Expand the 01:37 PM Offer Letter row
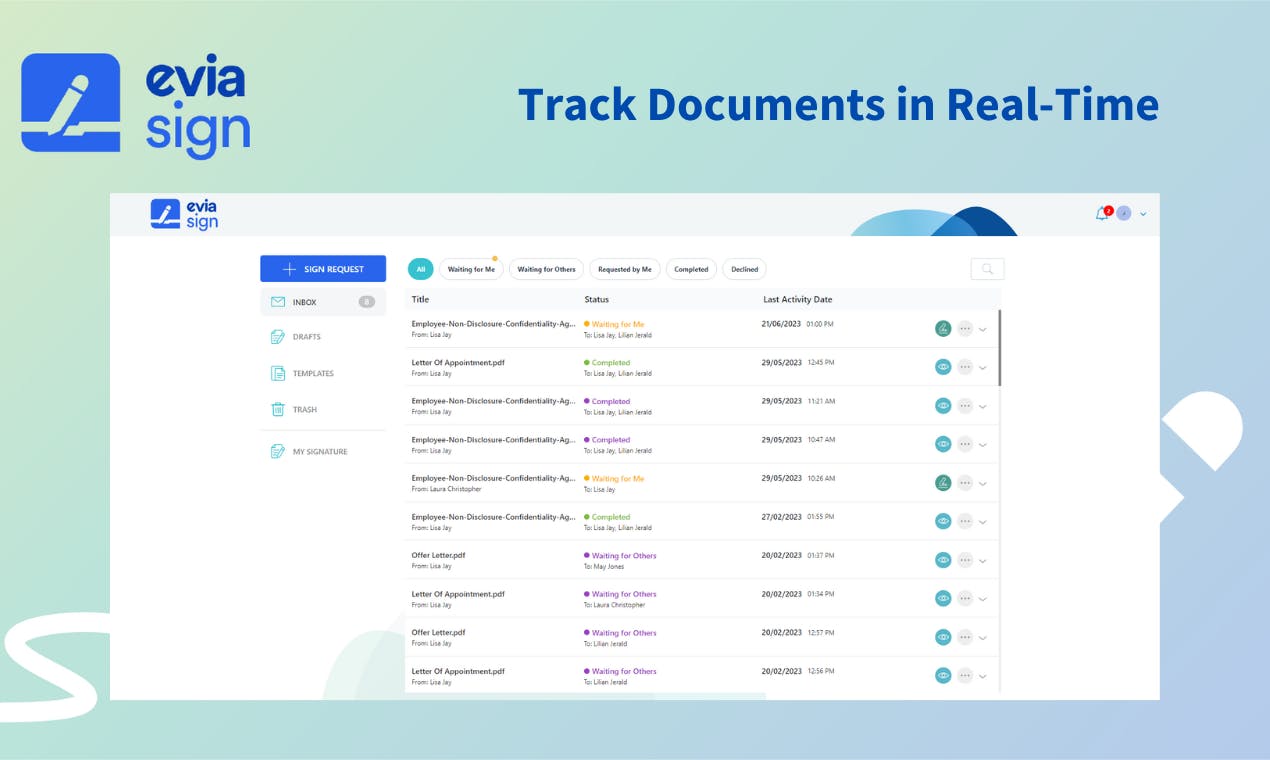The image size is (1270, 760). (983, 561)
